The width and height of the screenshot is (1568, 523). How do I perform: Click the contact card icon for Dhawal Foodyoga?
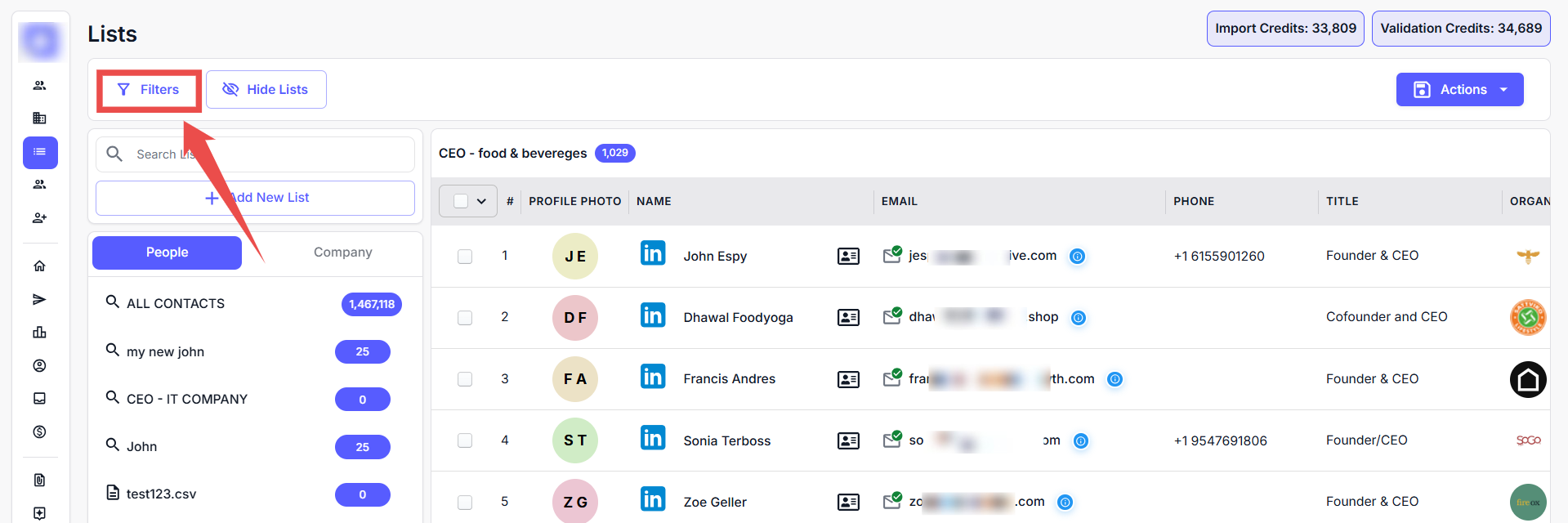(848, 318)
